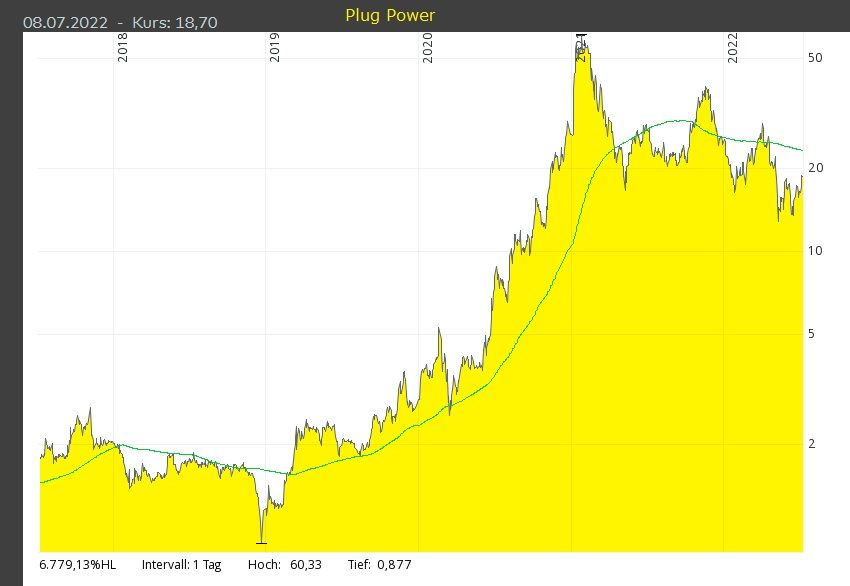Click the low-point marker near 2019
Screen dimensions: 850x586
(261, 542)
